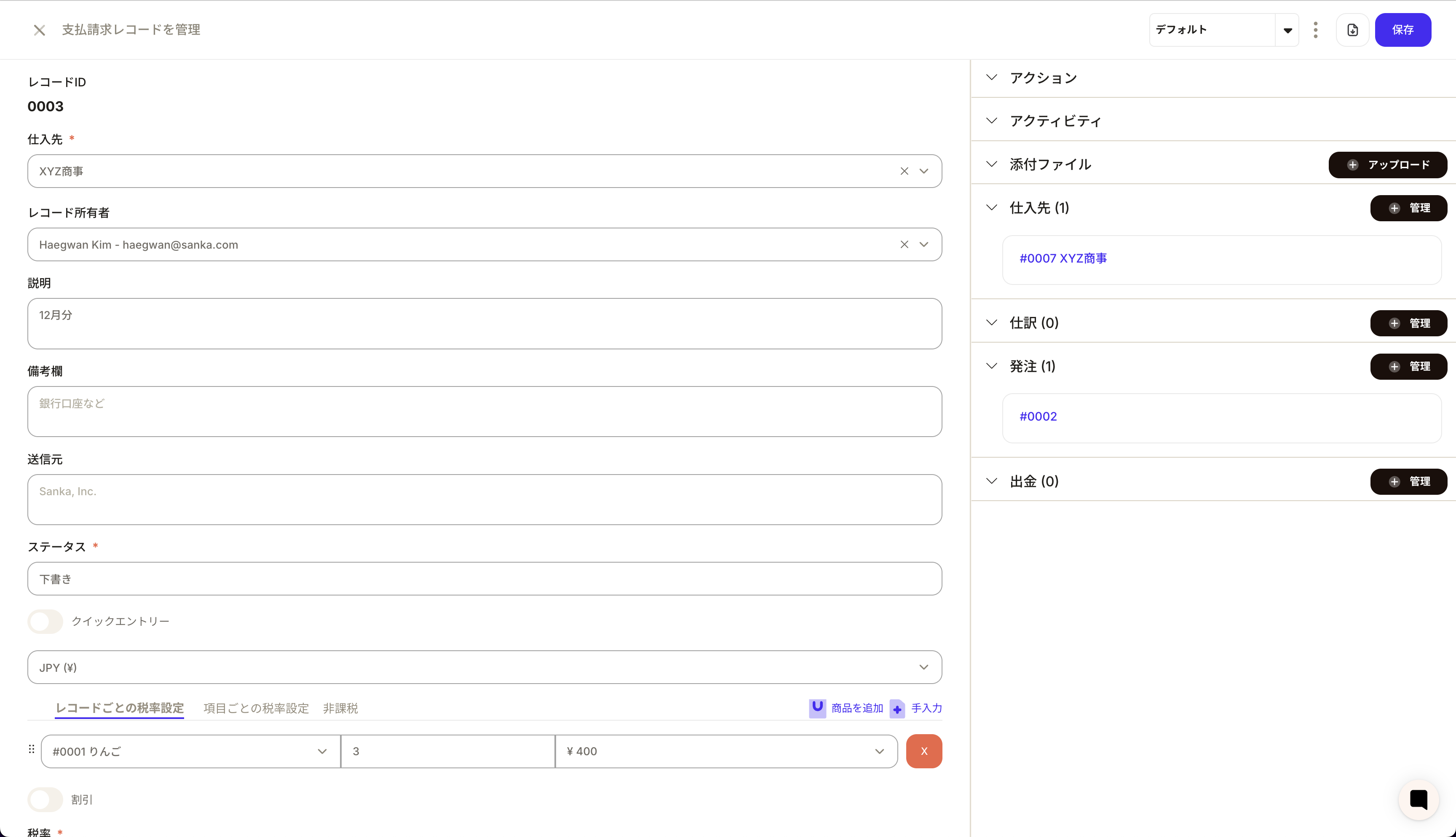The image size is (1456, 837).
Task: Enable the クイックエントリー toggle
Action: point(45,621)
